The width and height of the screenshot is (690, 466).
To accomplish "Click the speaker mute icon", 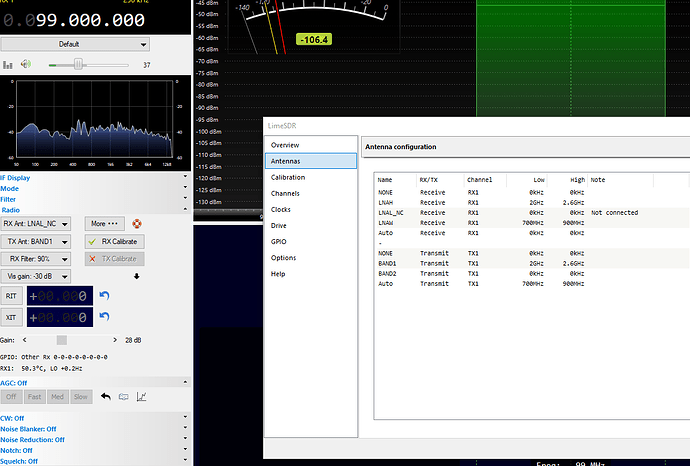I will [x=27, y=64].
